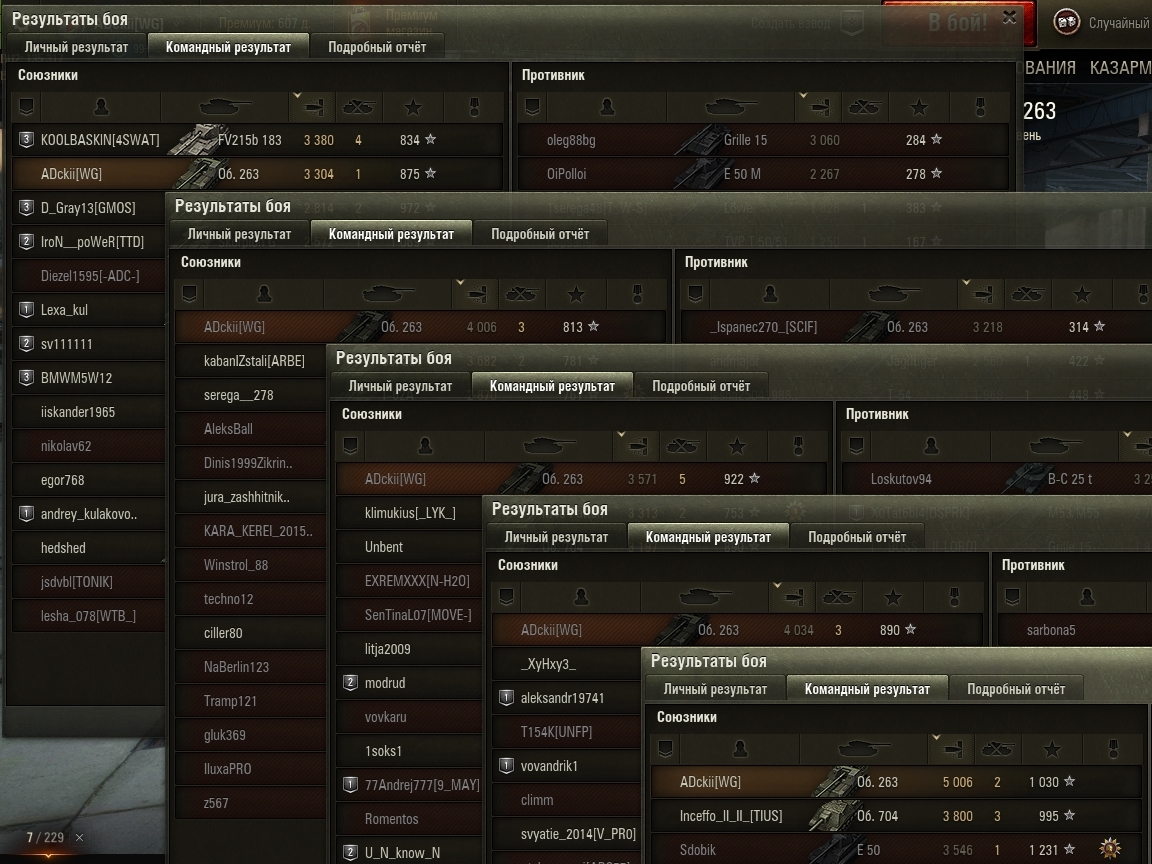Image resolution: width=1152 pixels, height=864 pixels.
Task: Open the Случайный battle type selector
Action: click(1101, 23)
